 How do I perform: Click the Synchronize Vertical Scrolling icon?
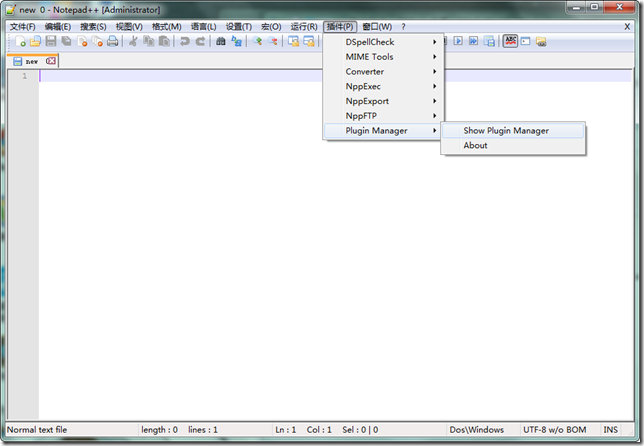(x=293, y=41)
